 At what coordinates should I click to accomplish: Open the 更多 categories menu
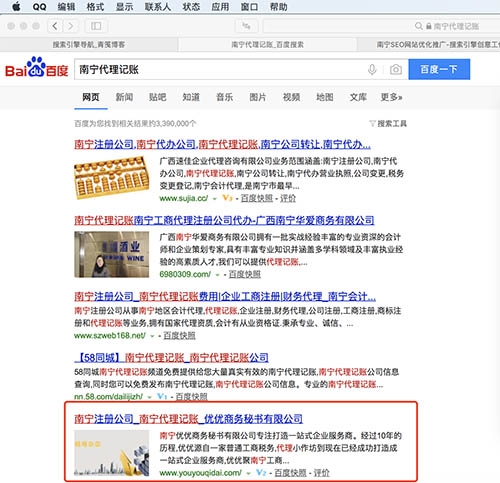coord(391,97)
